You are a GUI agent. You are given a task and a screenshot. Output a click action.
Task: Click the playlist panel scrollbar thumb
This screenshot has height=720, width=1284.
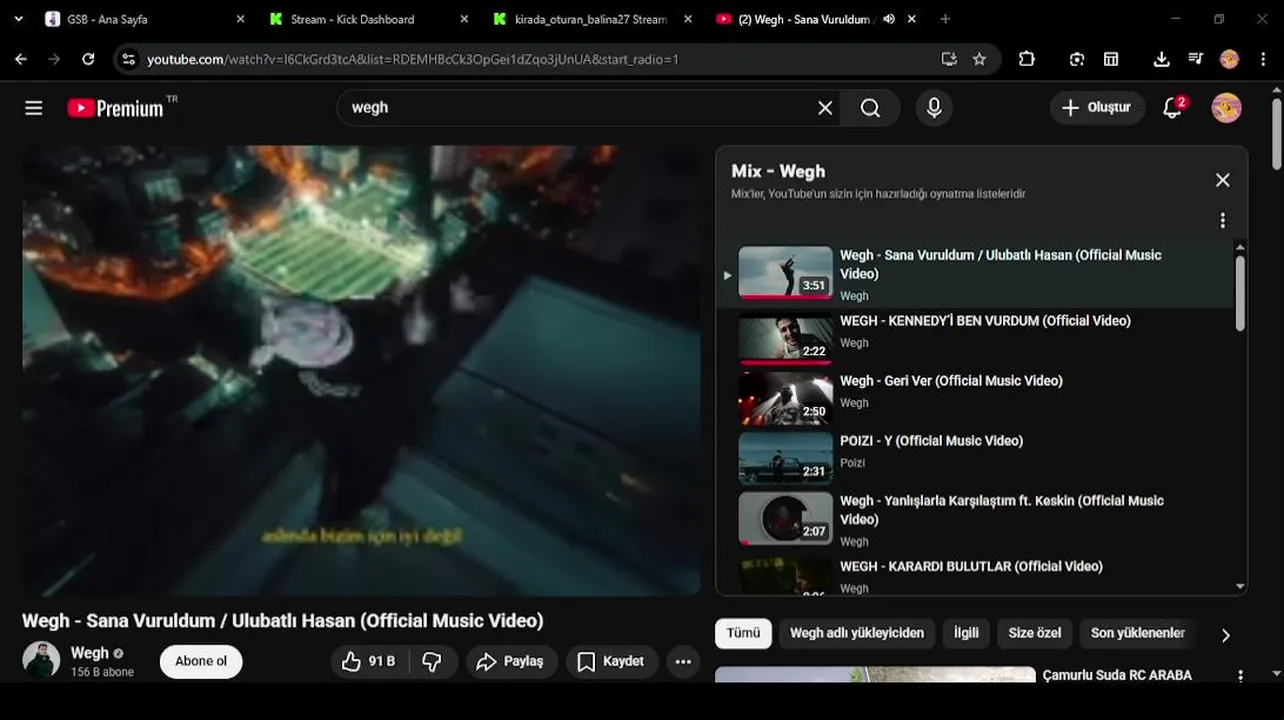(1240, 293)
